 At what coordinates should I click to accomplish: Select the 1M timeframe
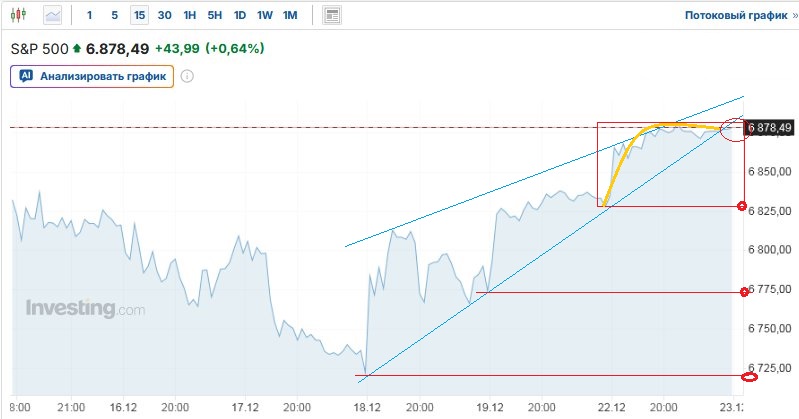[x=290, y=15]
